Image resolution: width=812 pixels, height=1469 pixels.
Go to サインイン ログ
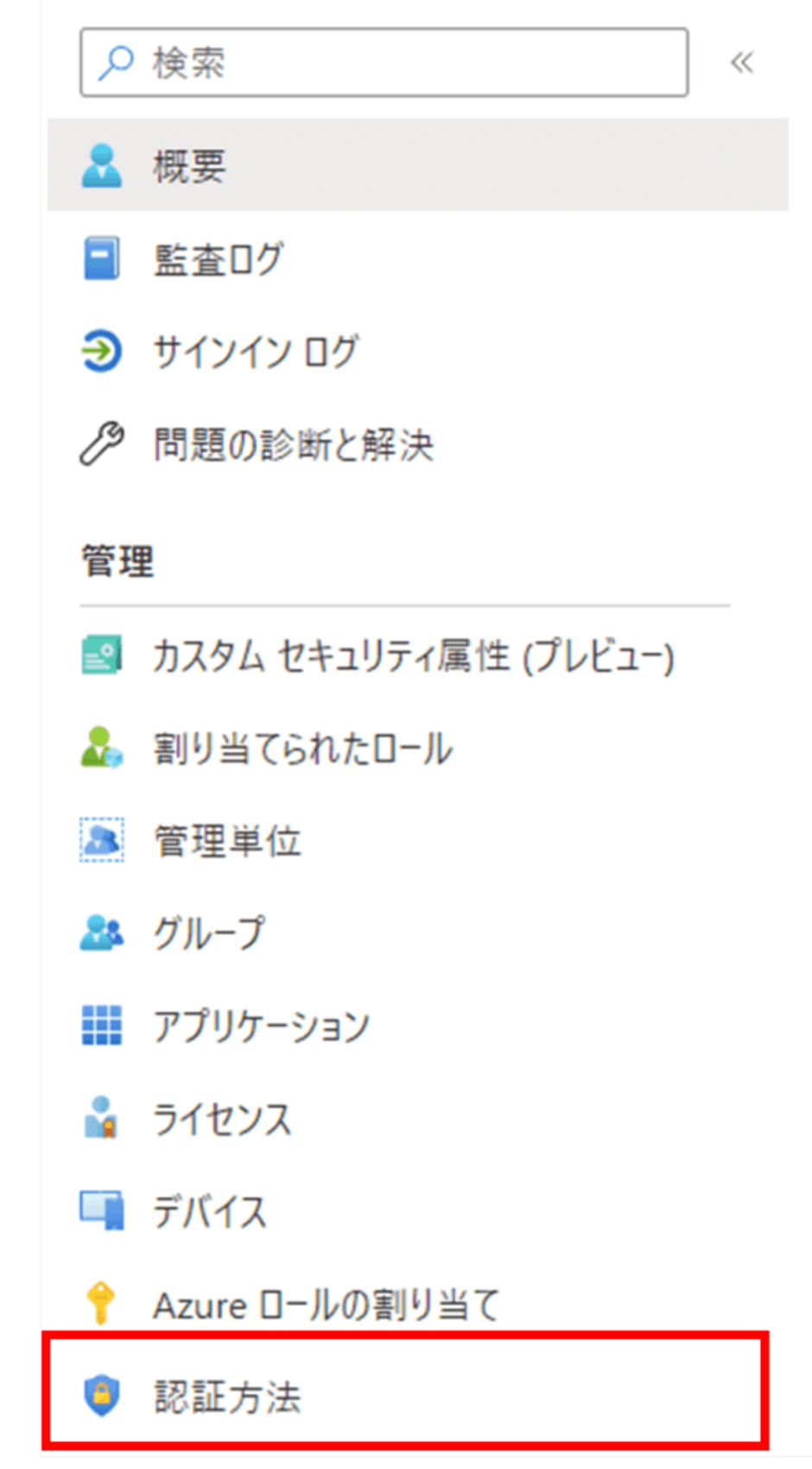tap(418, 352)
